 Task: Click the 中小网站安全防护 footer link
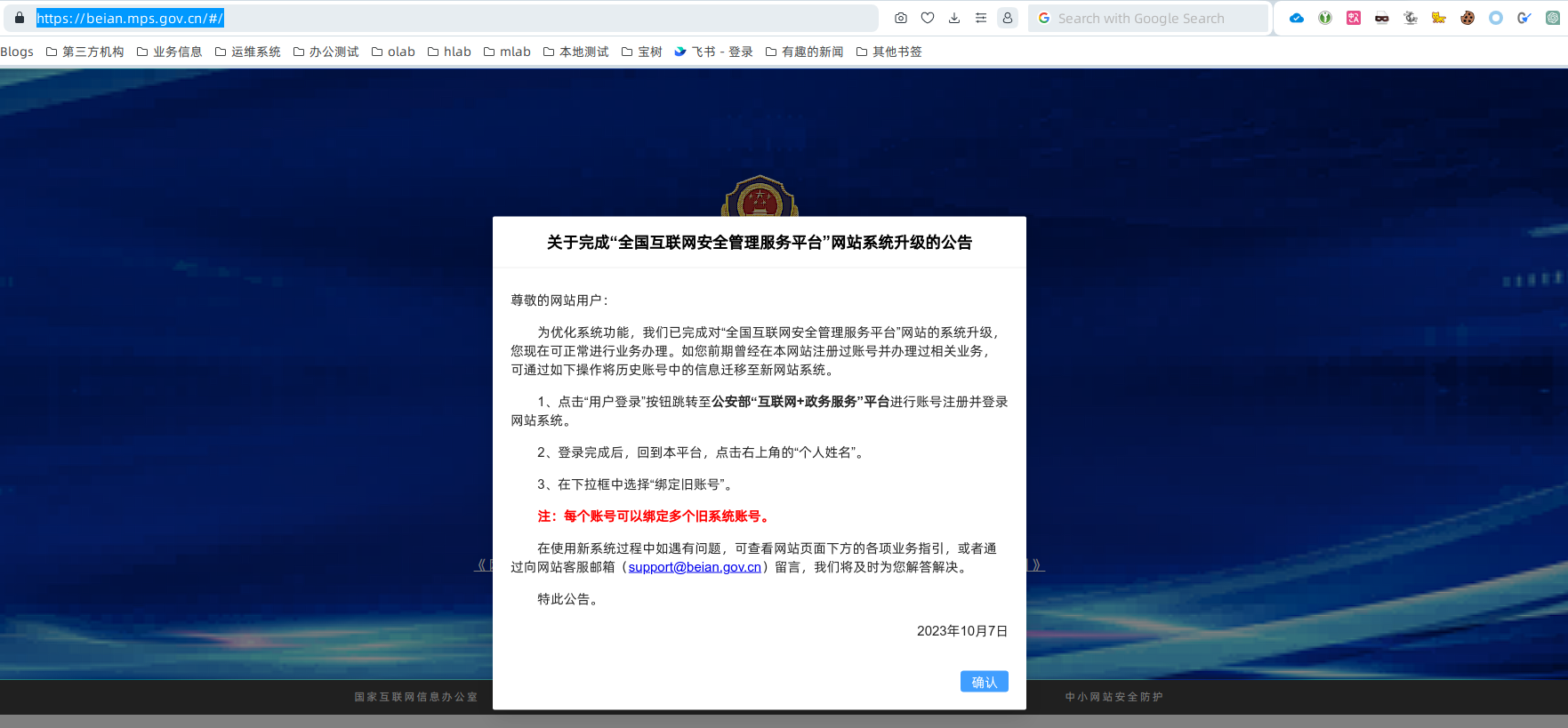1114,697
